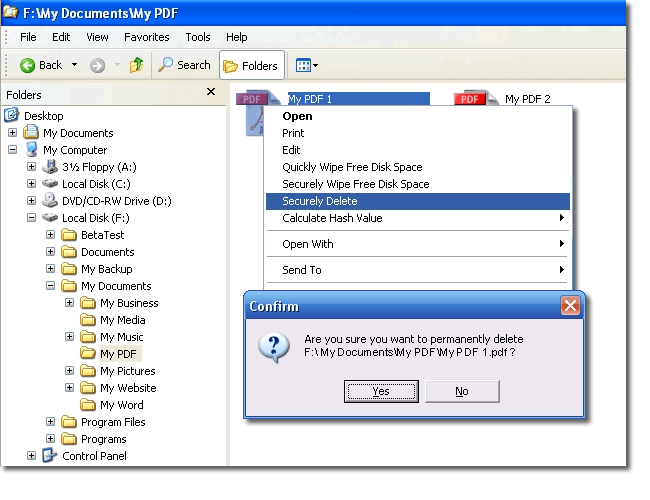Open the Favorites menu
The height and width of the screenshot is (500, 650).
tap(147, 37)
